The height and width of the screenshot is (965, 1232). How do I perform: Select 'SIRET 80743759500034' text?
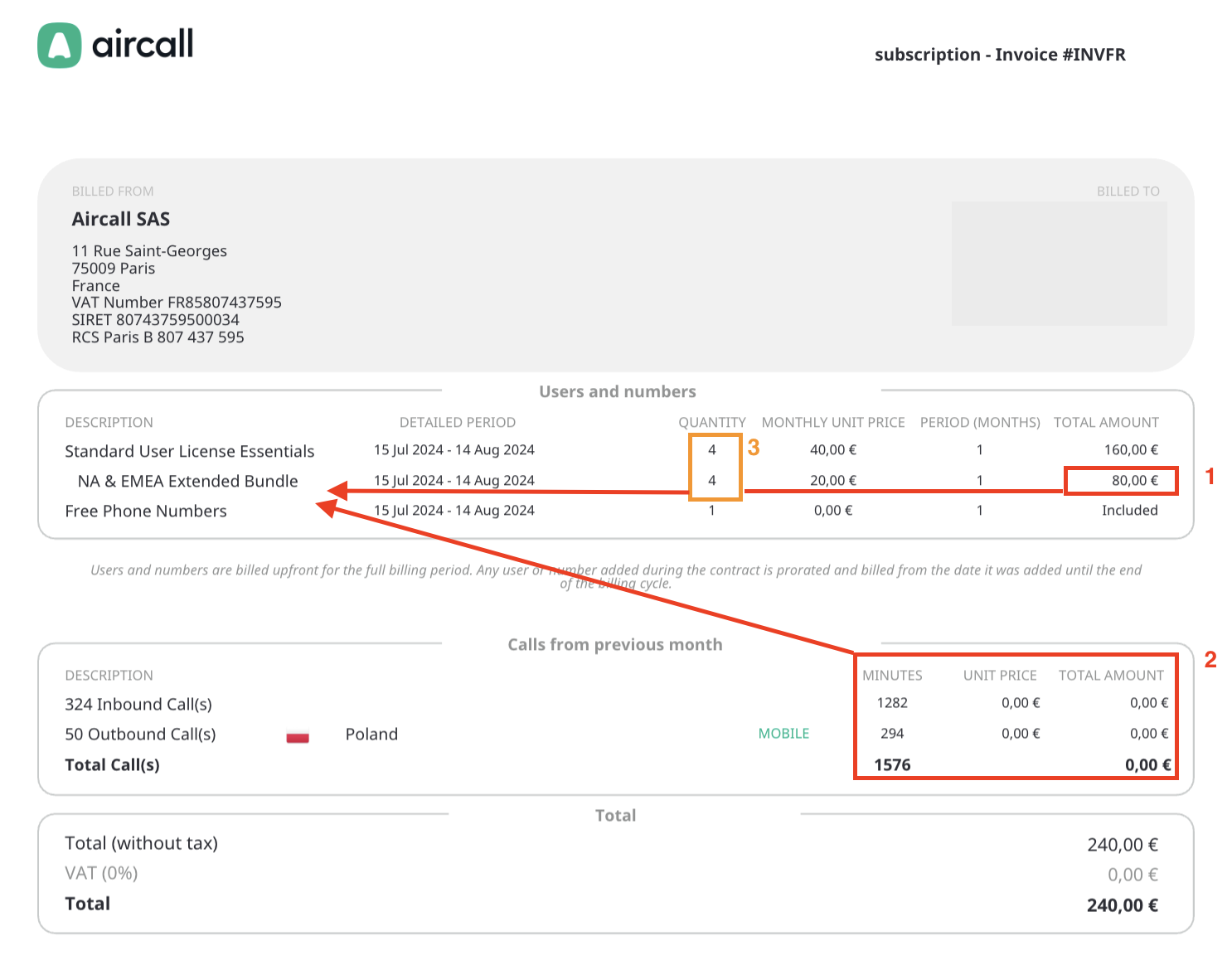point(156,320)
